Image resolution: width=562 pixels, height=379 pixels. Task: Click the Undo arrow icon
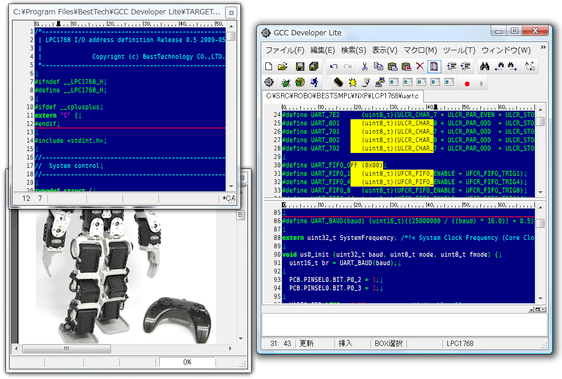[334, 66]
